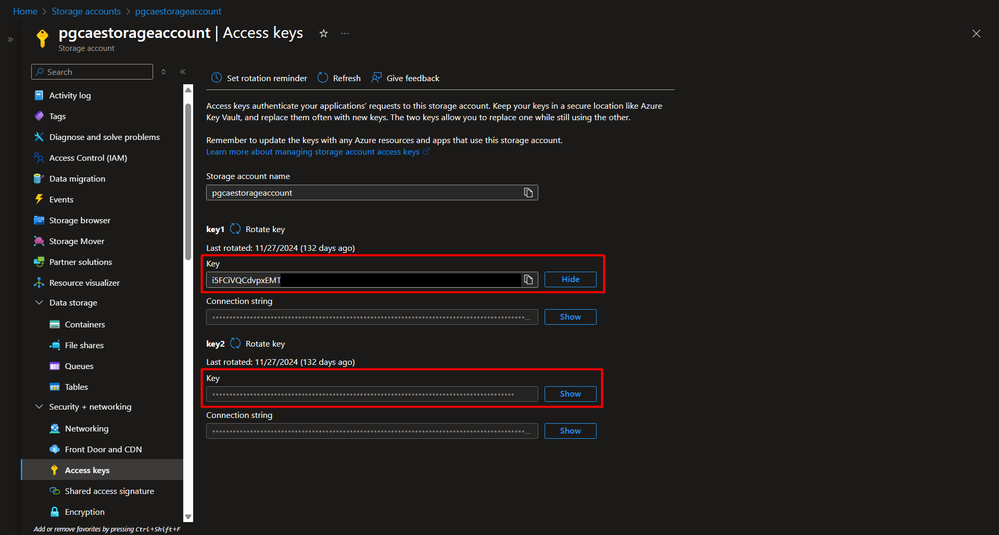Copy key1 value to clipboard
Viewport: 999px width, 535px height.
click(x=528, y=280)
